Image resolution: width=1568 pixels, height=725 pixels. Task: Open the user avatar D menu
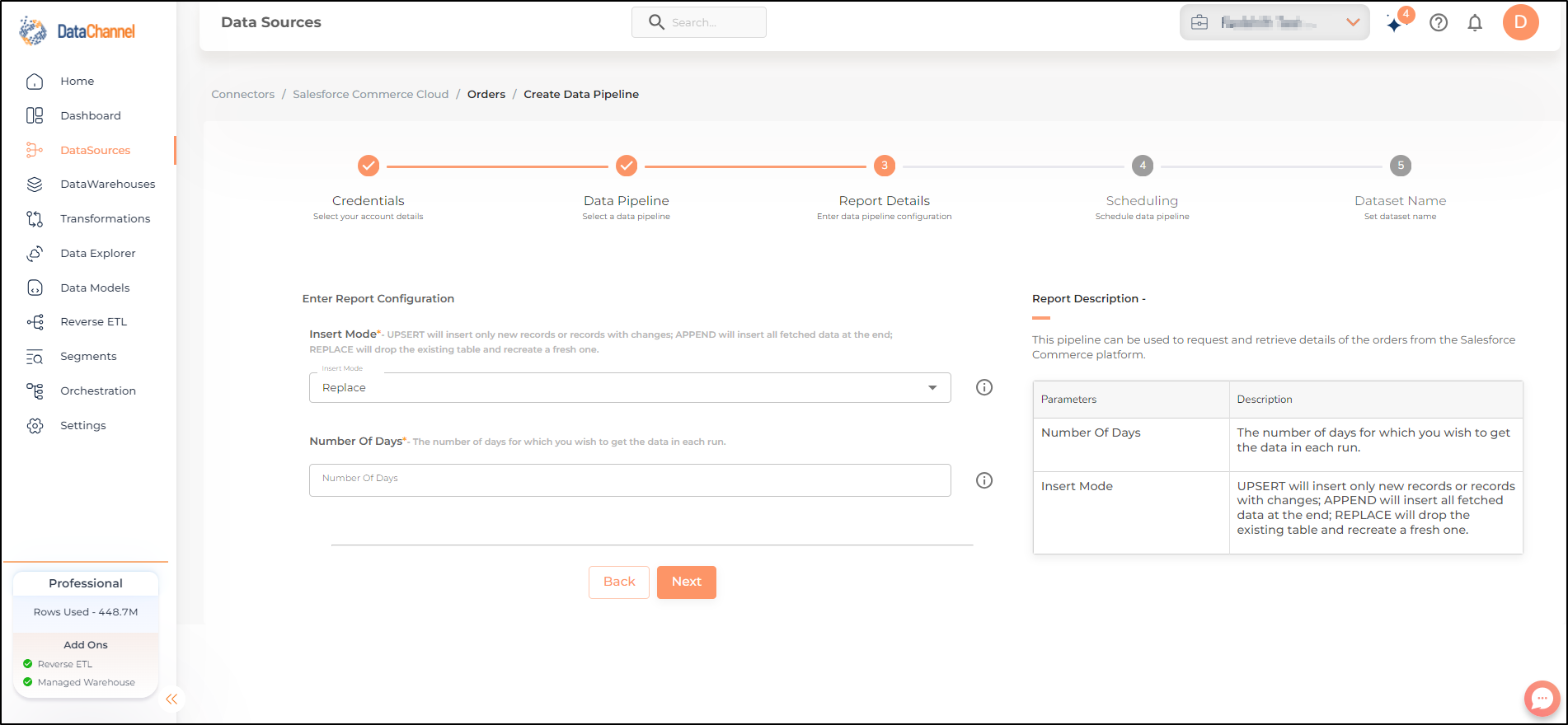pos(1520,22)
